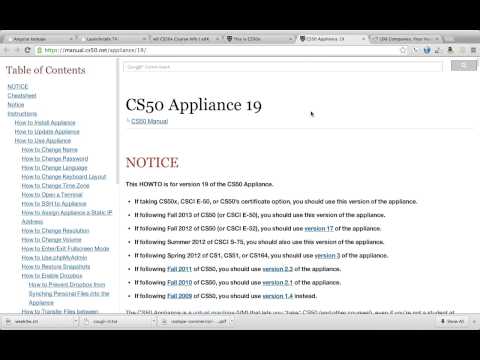This screenshot has width=480, height=360.
Task: Open How to Restore Snapshots link
Action: point(56,267)
